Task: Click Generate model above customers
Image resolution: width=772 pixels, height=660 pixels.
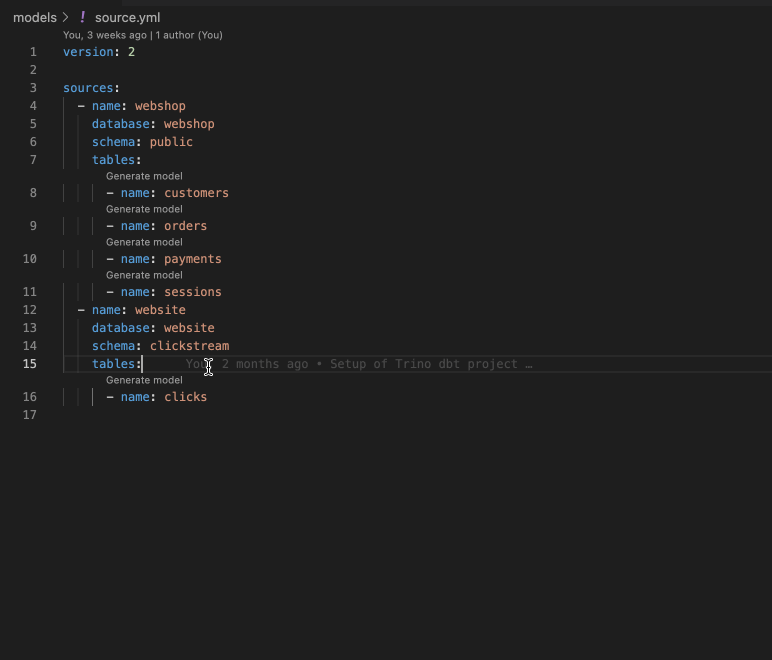Action: [x=144, y=176]
